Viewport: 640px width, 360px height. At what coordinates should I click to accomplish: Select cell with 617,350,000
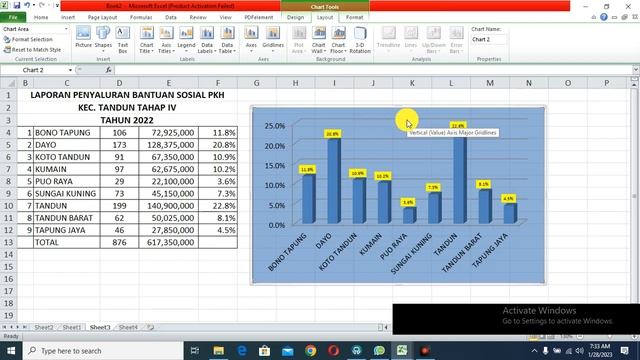click(169, 242)
